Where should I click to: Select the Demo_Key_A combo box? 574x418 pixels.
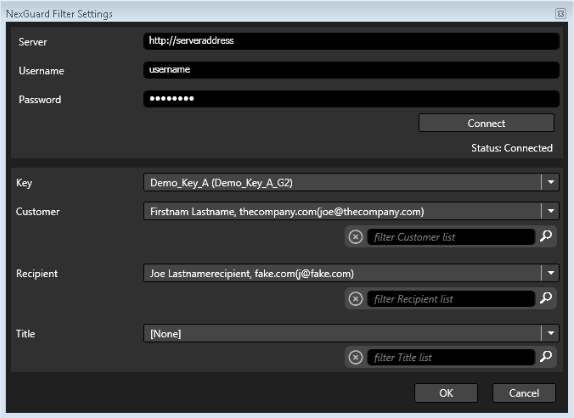click(x=351, y=182)
